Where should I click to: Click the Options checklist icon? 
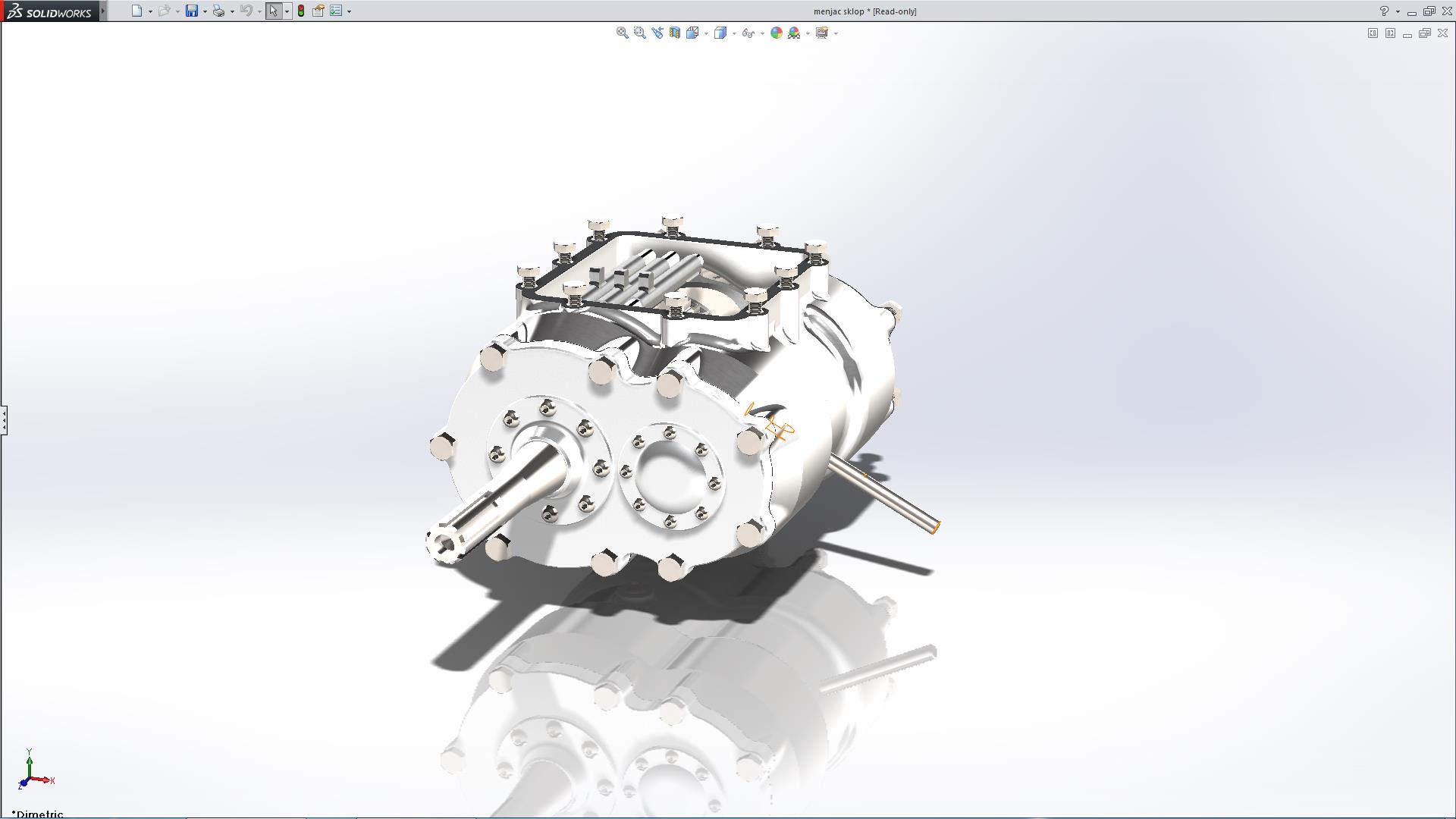[x=336, y=11]
